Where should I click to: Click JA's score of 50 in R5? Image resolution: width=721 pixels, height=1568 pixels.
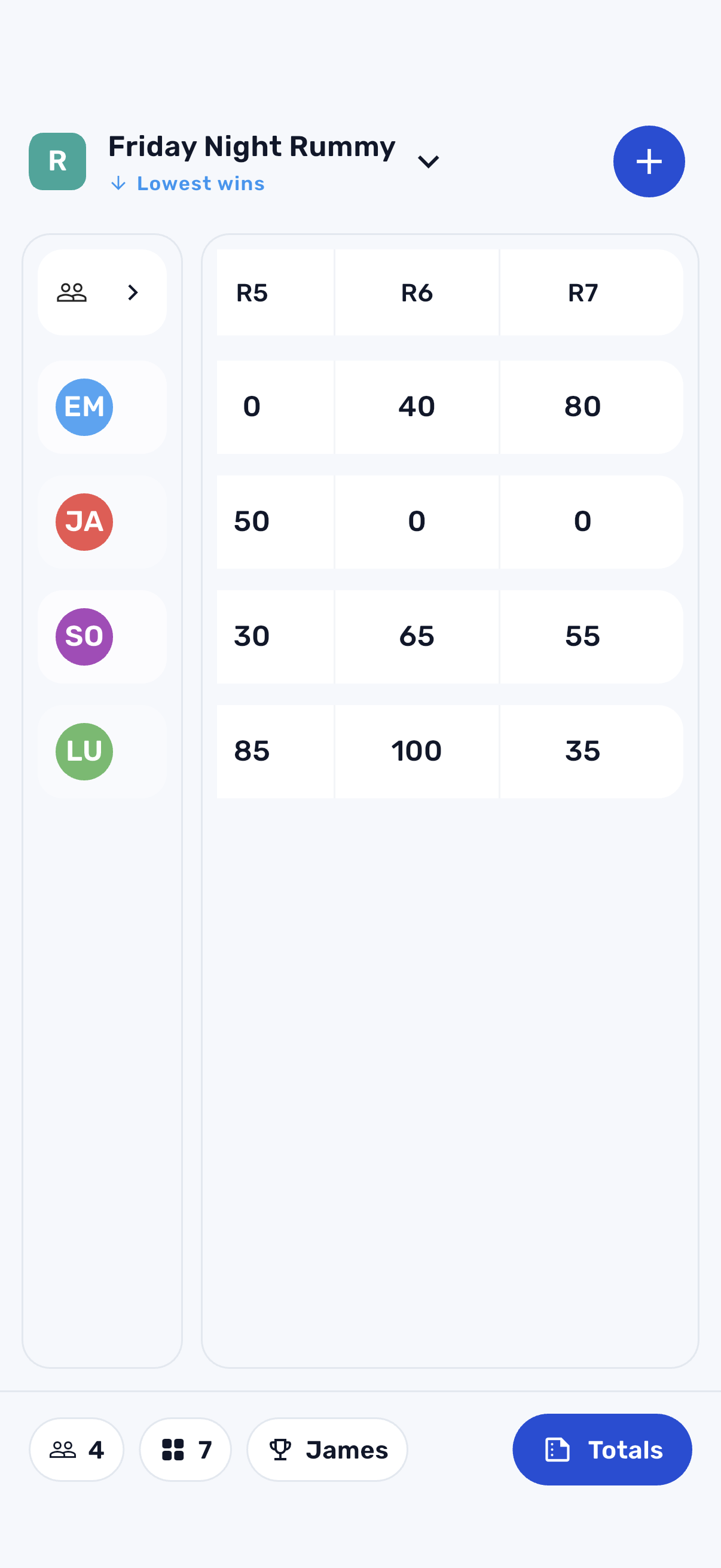tap(251, 521)
